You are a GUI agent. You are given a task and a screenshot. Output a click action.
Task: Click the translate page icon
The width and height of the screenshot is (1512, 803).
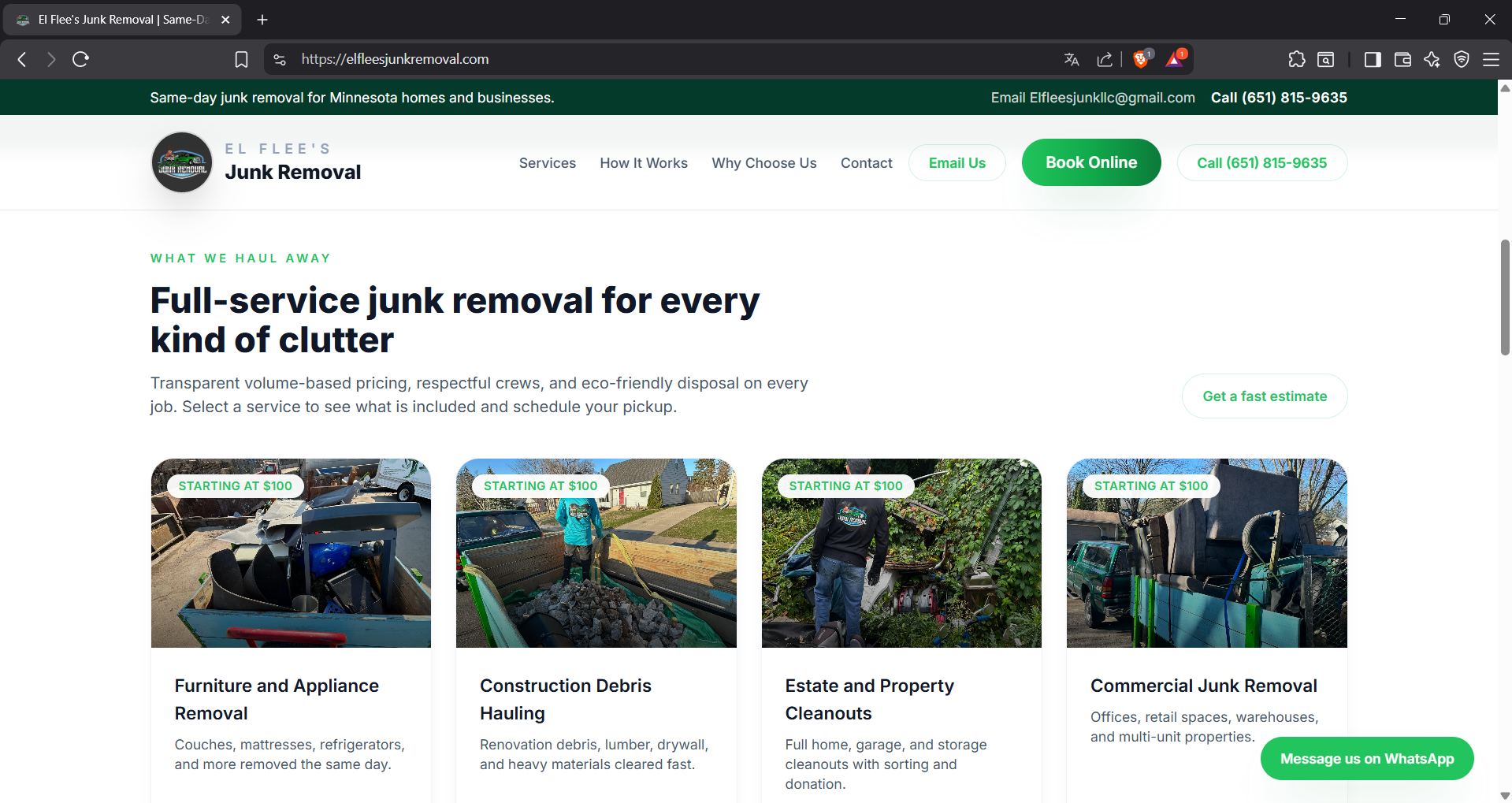1072,59
